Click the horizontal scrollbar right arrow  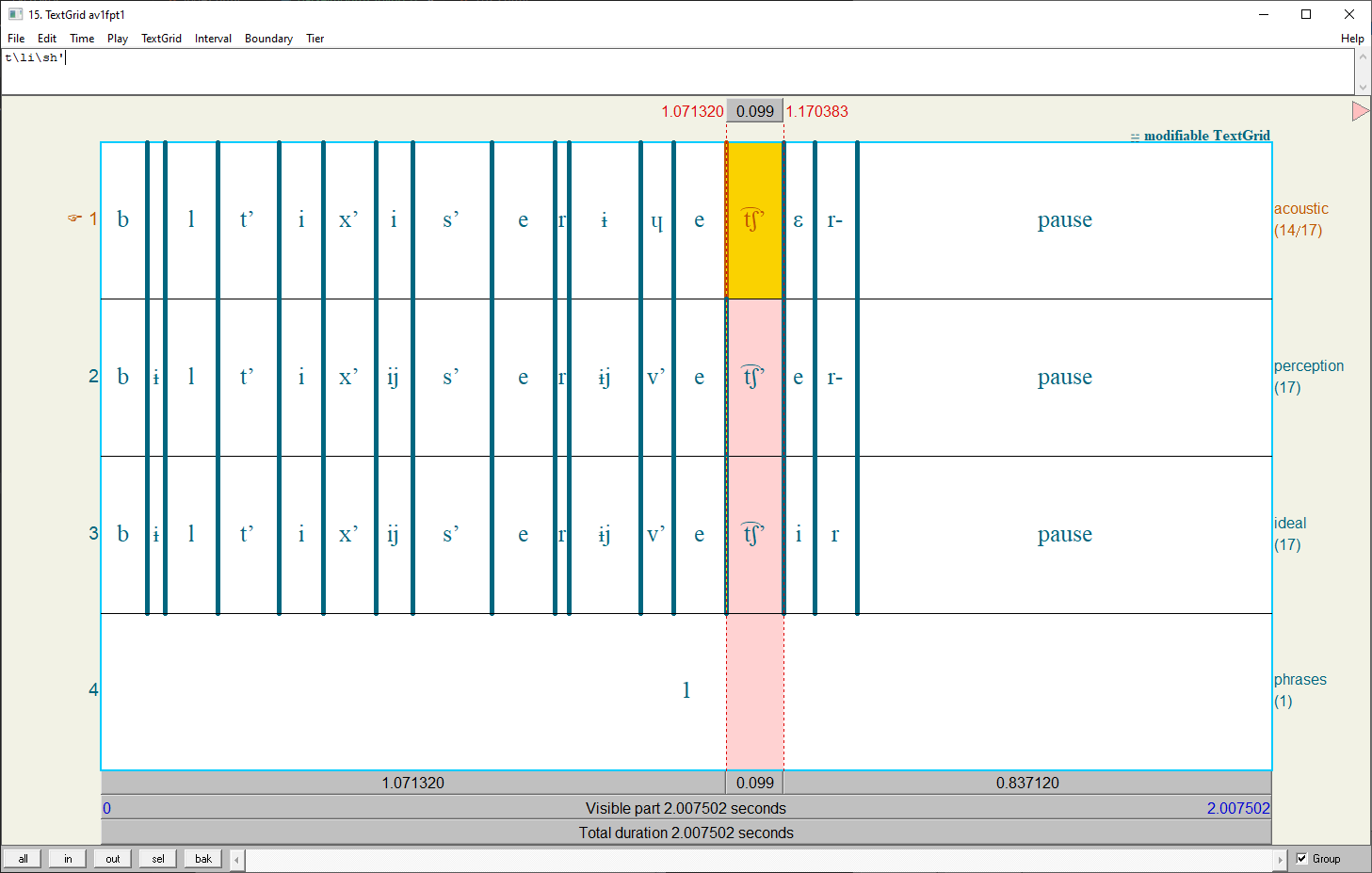click(x=1280, y=859)
